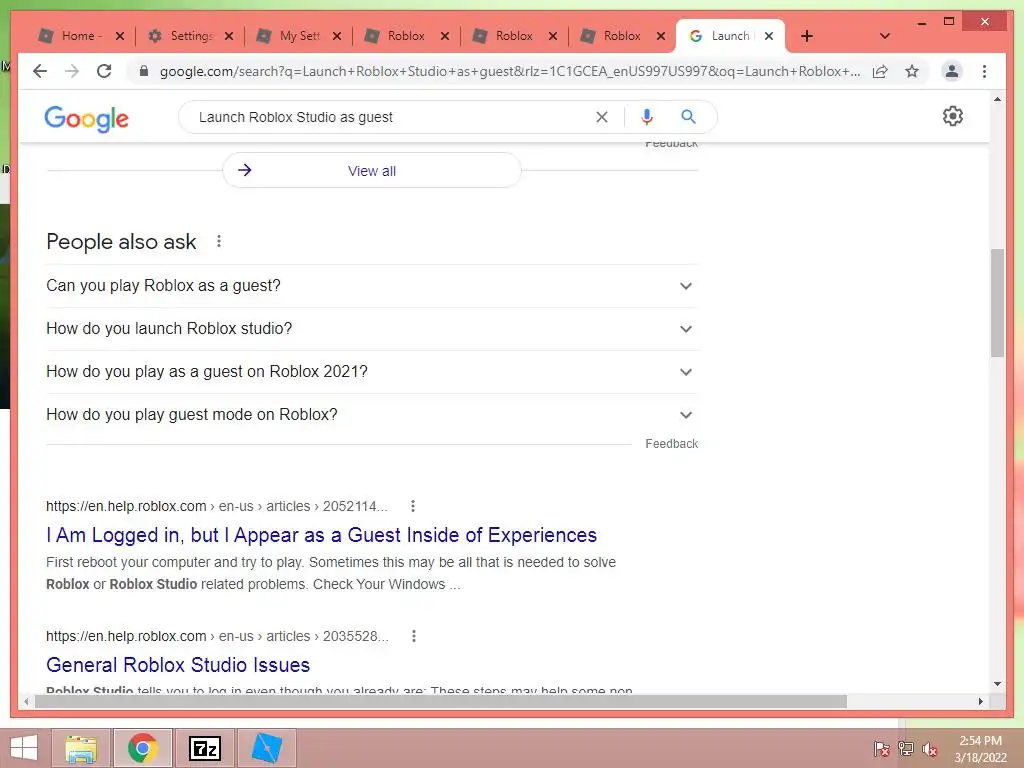Open People also ask options menu
Image resolution: width=1024 pixels, height=768 pixels.
pos(219,242)
